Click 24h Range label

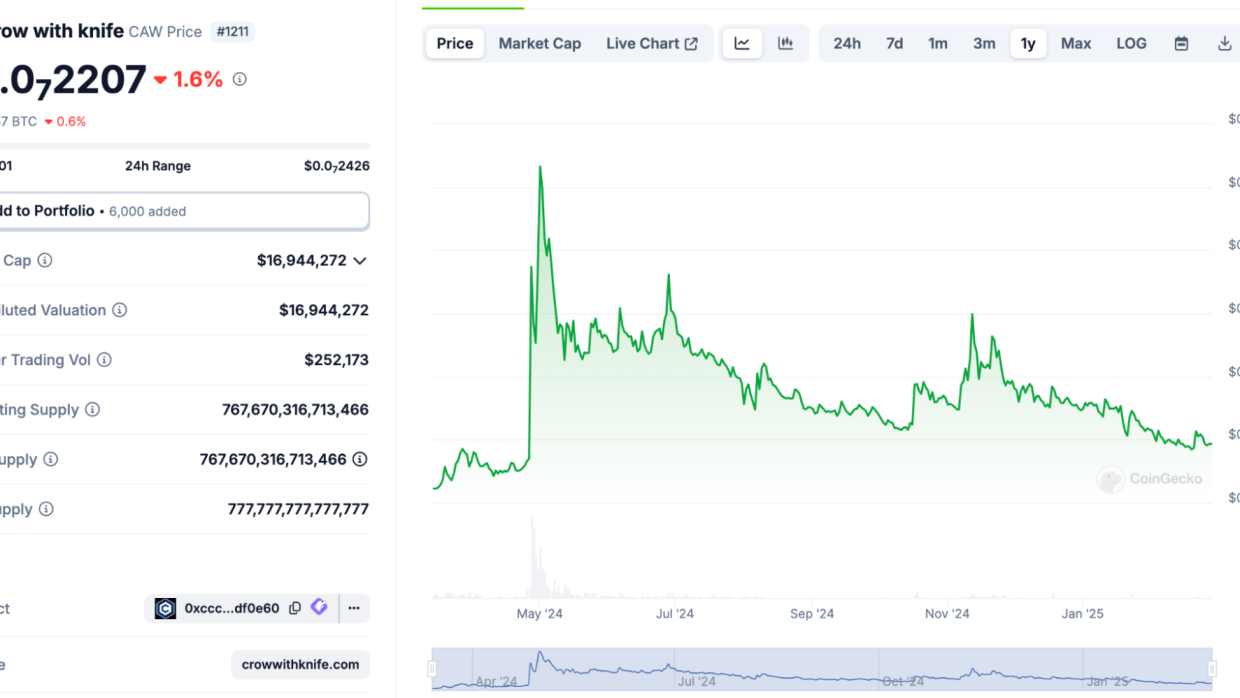pyautogui.click(x=158, y=166)
